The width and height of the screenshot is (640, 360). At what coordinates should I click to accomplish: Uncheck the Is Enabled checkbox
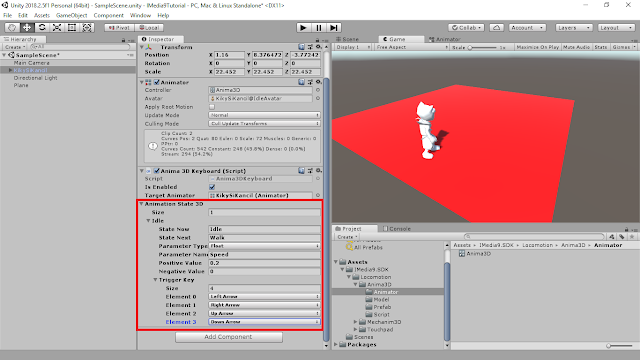pos(212,187)
